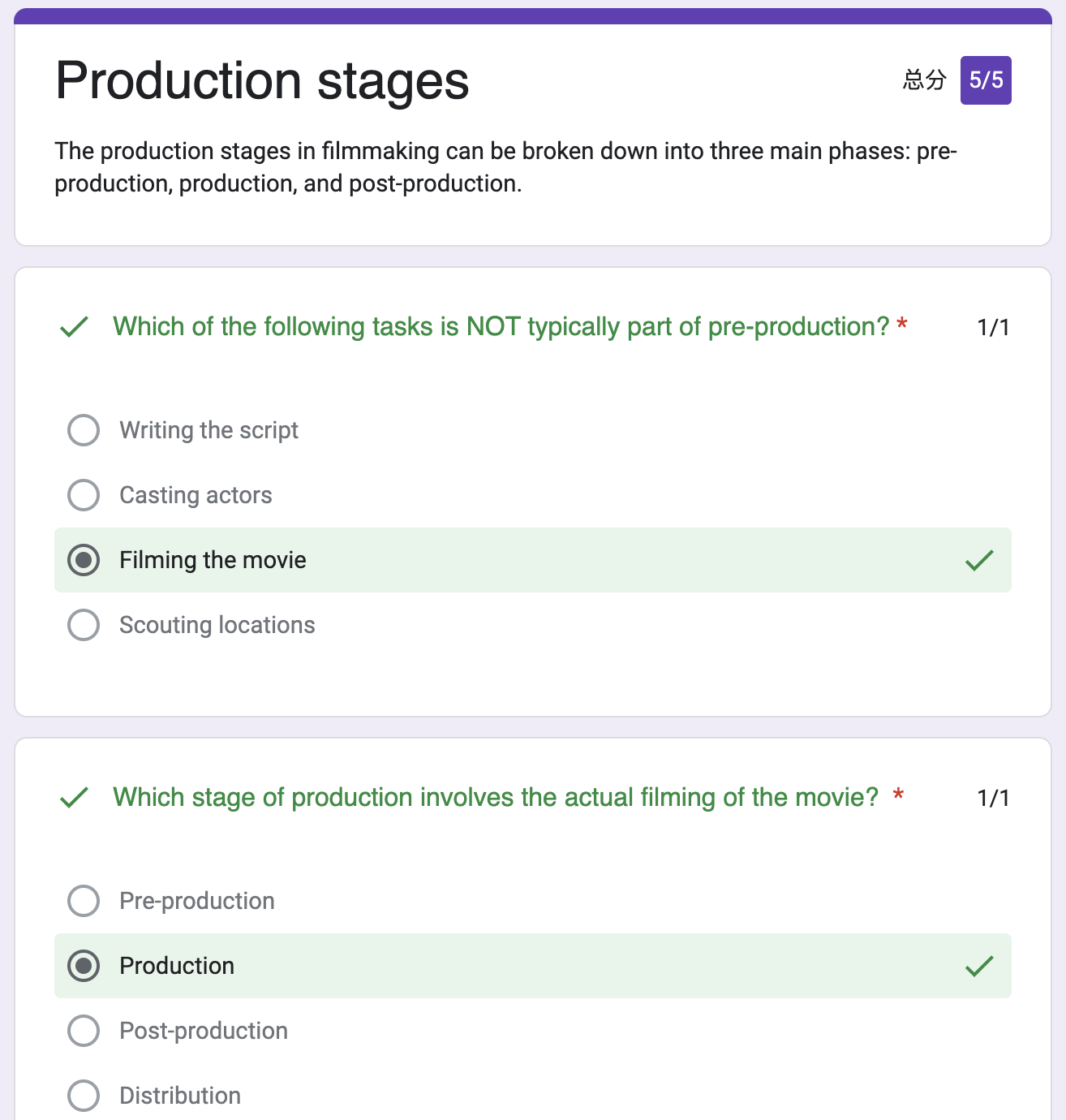Image resolution: width=1066 pixels, height=1120 pixels.
Task: Click the NOT typically part of pre-production question text
Action: point(501,326)
